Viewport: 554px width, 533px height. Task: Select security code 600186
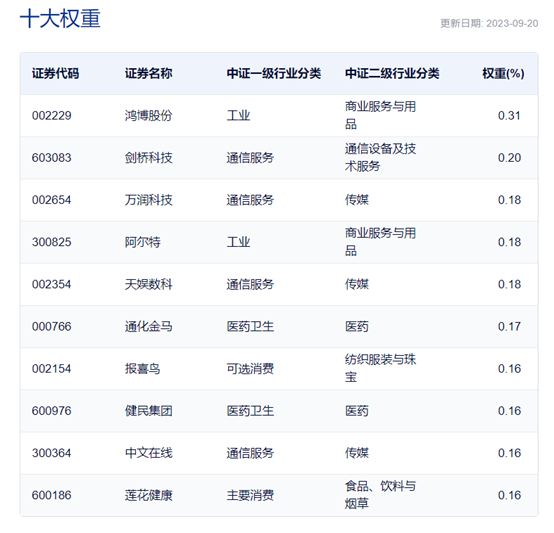52,495
